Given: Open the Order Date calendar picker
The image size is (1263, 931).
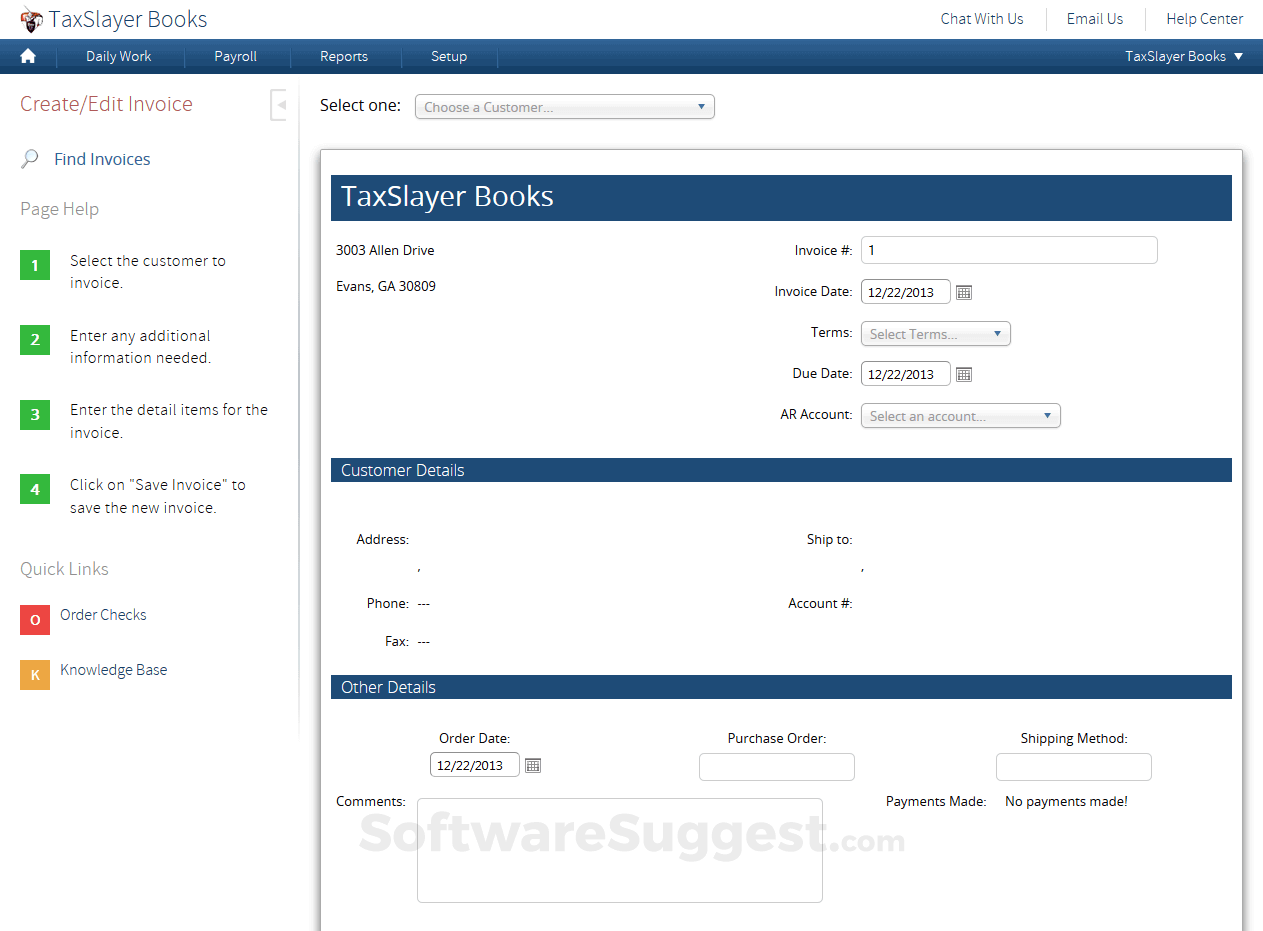Looking at the screenshot, I should [532, 764].
